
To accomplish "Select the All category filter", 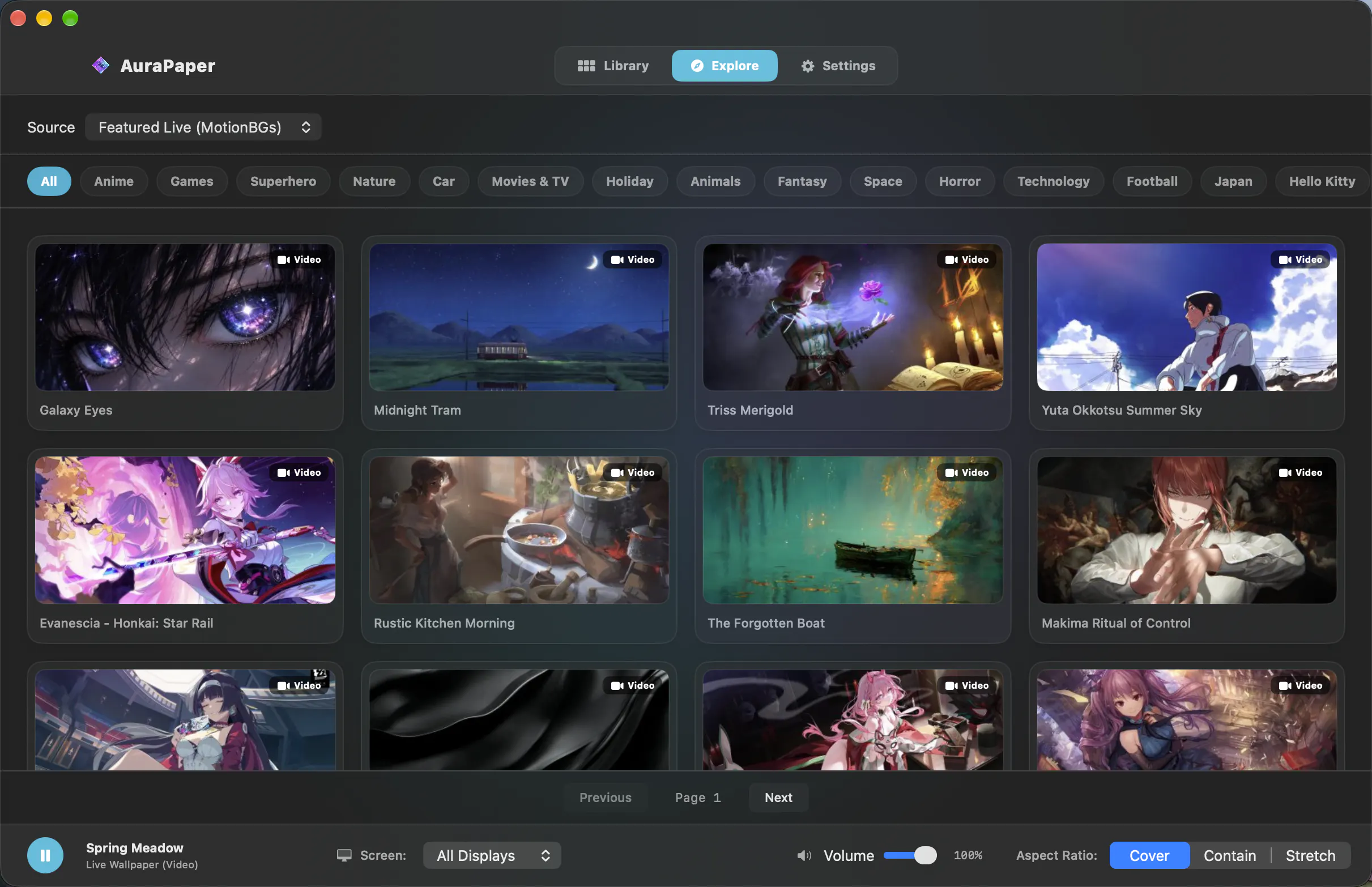I will (x=49, y=181).
